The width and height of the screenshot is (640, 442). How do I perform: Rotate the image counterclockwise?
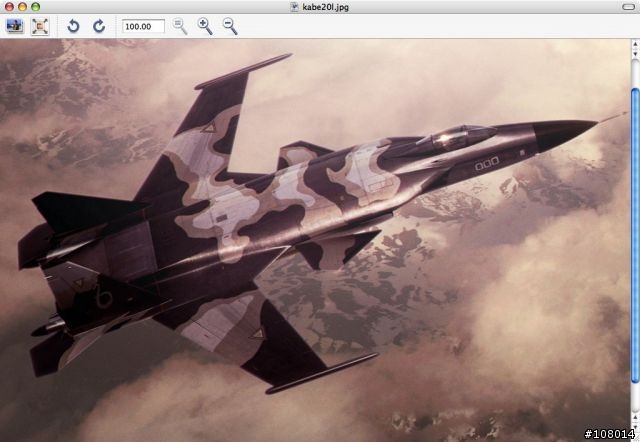pyautogui.click(x=73, y=26)
